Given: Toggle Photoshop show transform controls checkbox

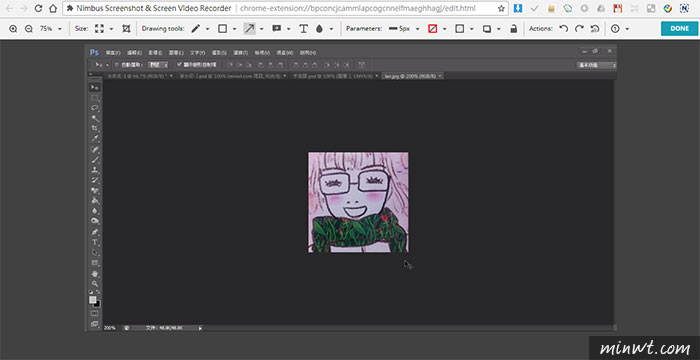Looking at the screenshot, I should click(x=179, y=65).
